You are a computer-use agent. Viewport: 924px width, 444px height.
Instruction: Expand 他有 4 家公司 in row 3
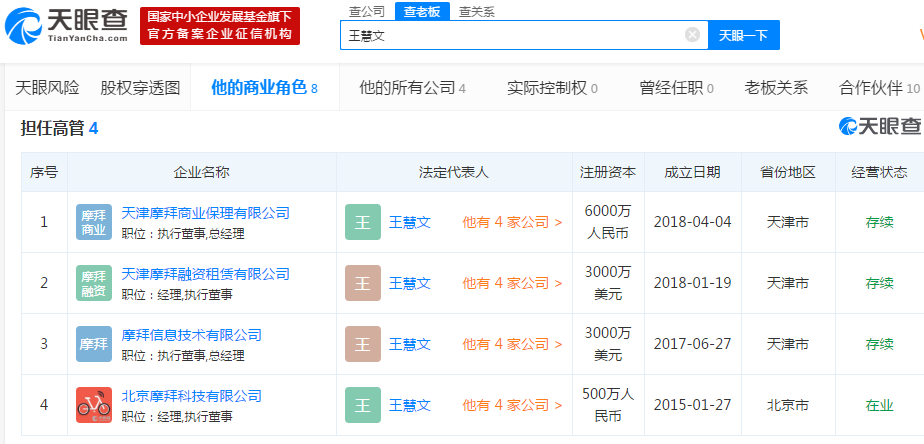(x=512, y=344)
